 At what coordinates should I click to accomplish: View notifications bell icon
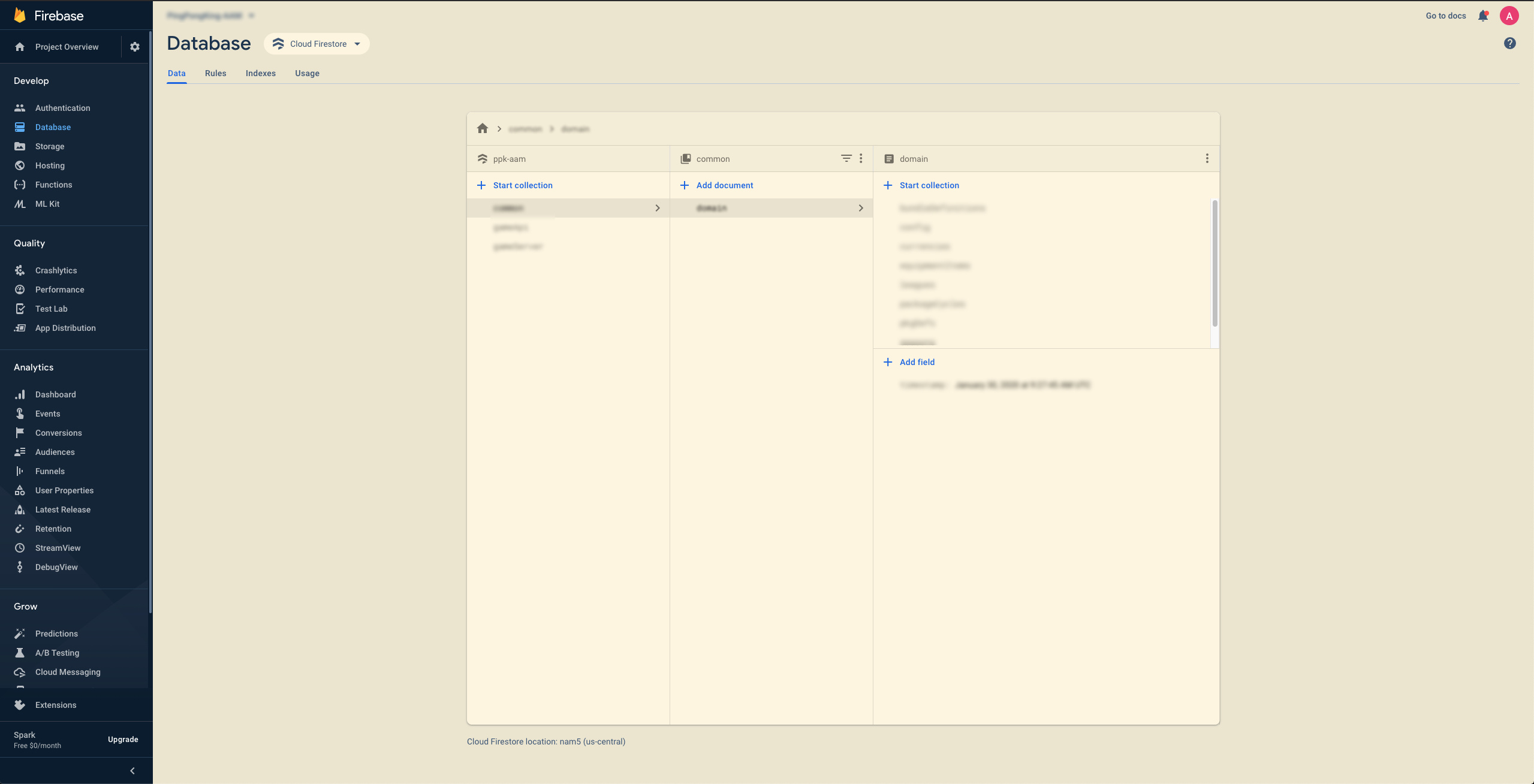pos(1483,16)
